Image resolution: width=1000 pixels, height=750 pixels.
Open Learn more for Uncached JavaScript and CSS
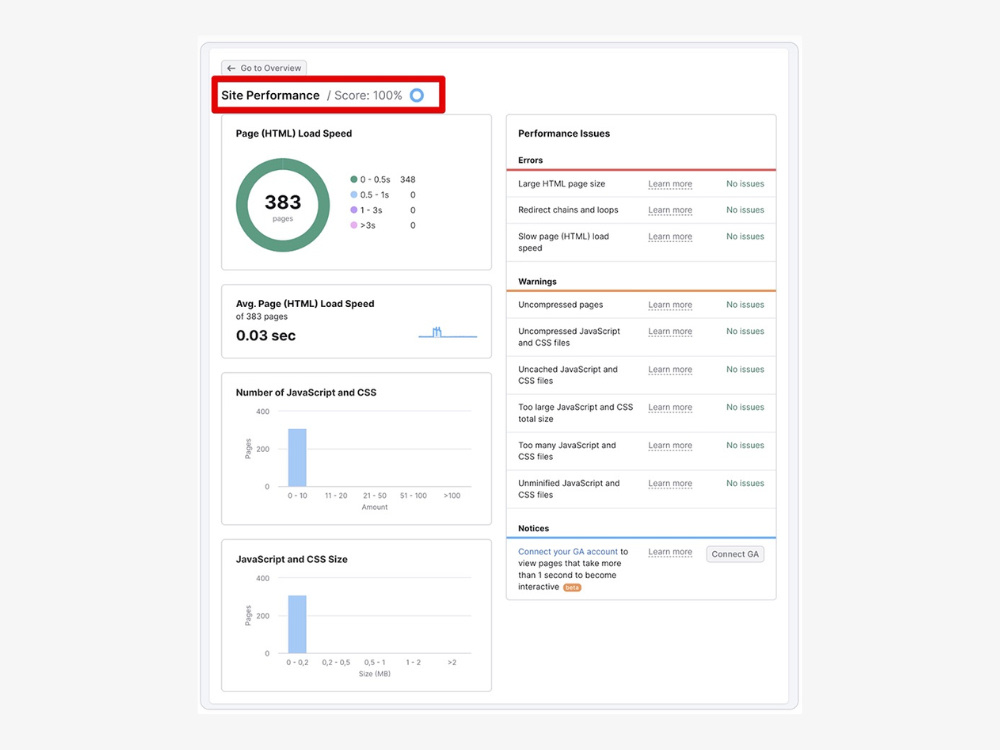point(670,369)
